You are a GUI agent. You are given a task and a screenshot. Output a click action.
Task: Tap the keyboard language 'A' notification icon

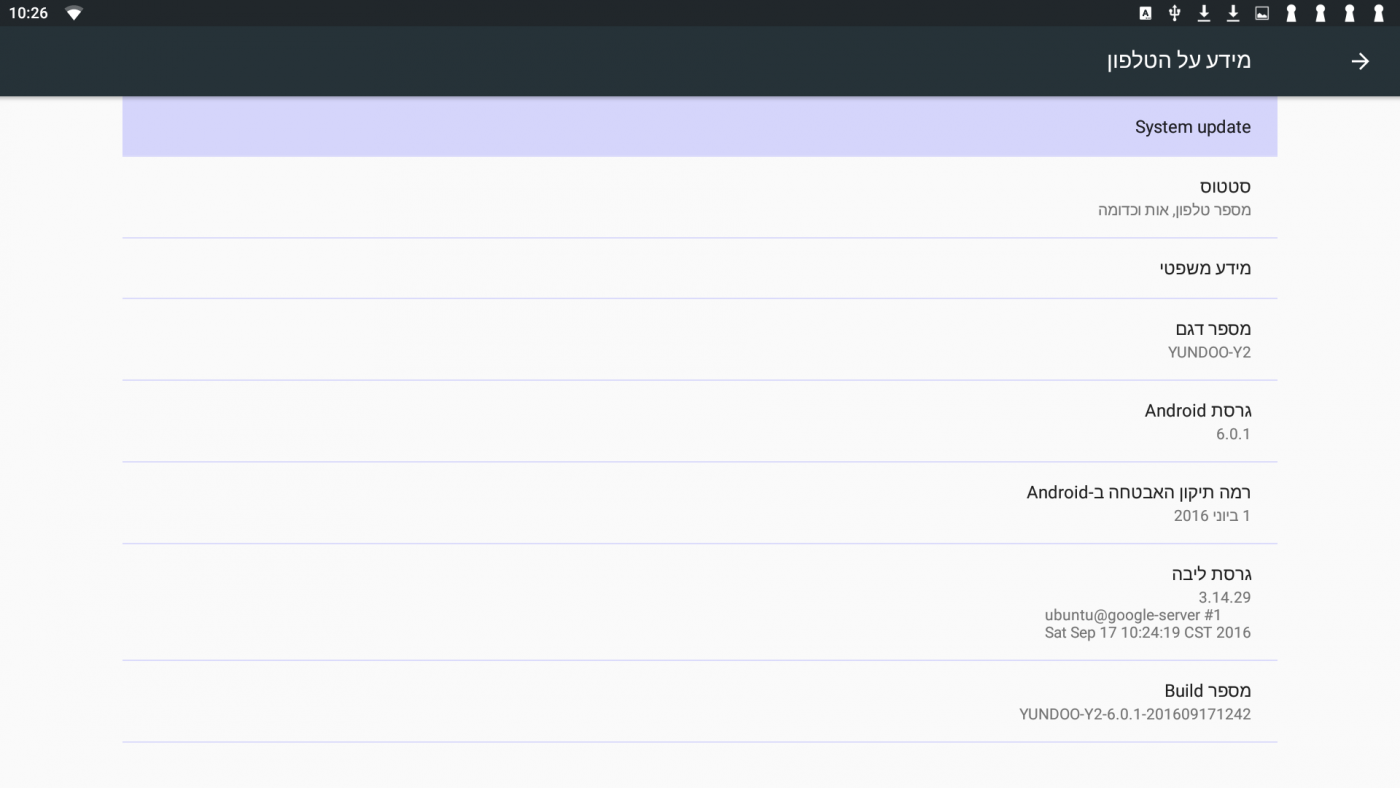point(1145,13)
